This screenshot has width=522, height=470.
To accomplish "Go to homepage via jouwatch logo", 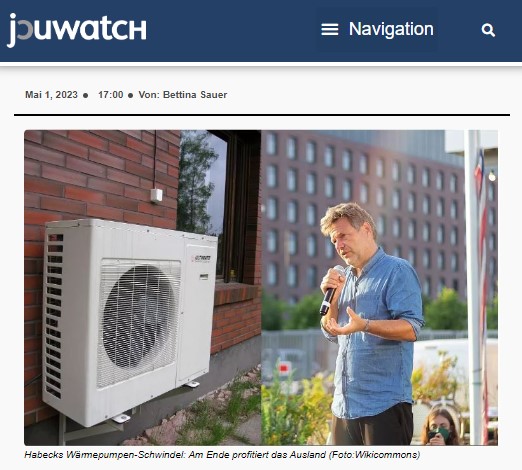I will point(77,30).
